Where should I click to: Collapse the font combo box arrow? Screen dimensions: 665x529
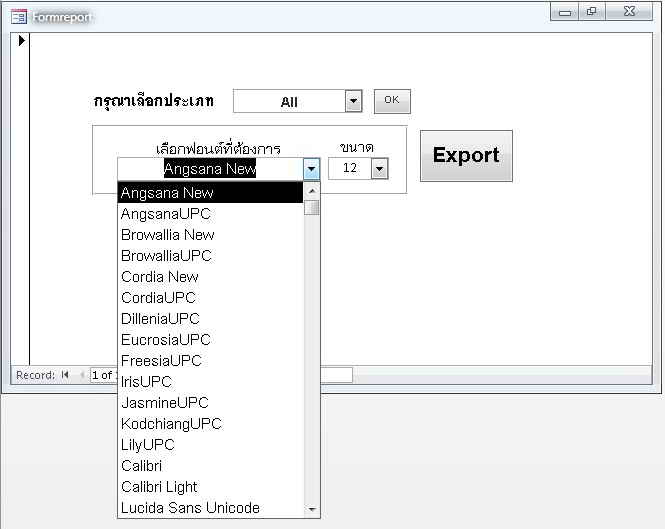(x=311, y=169)
